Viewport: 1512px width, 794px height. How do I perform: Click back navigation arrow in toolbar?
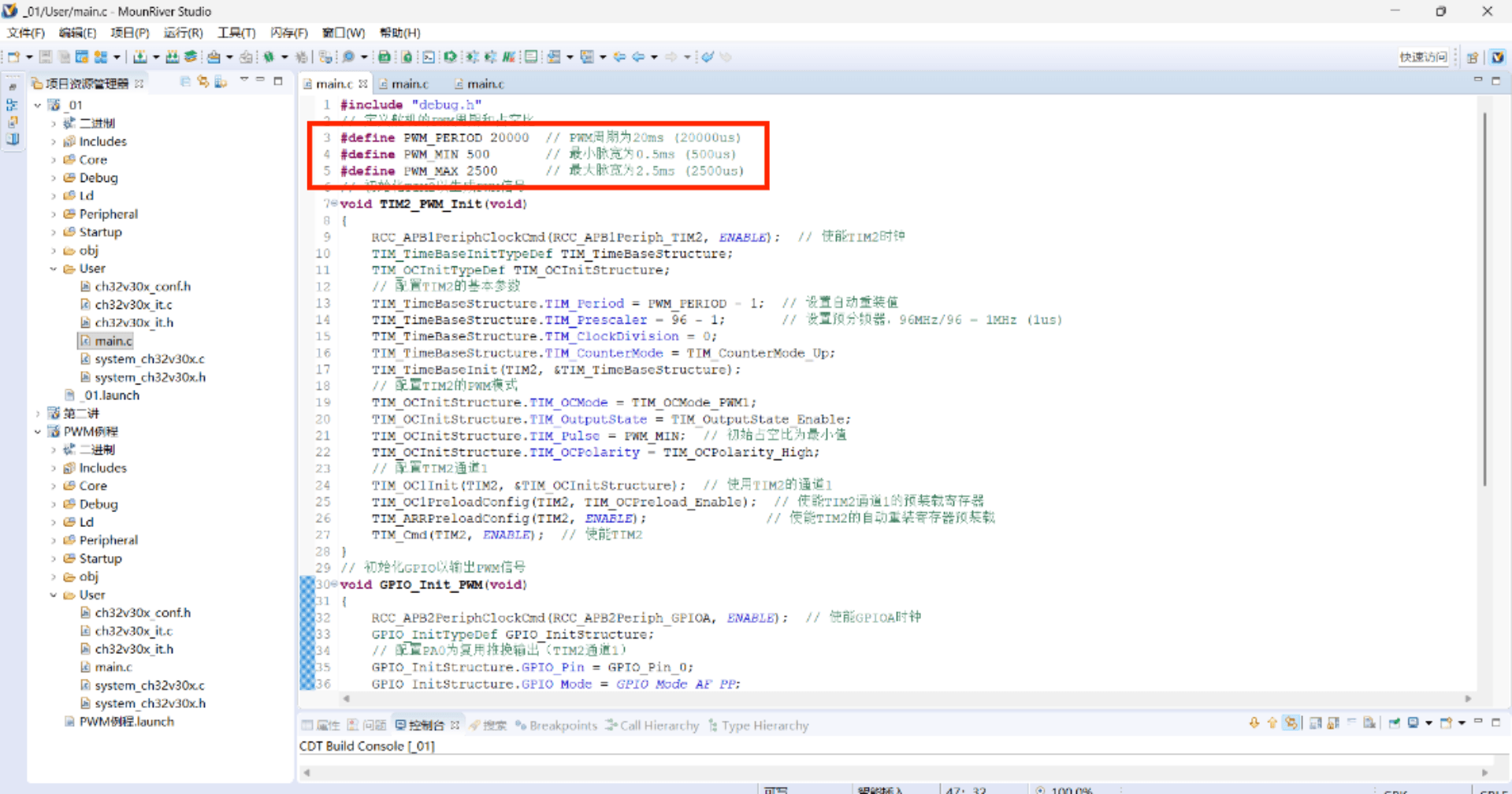click(x=637, y=57)
